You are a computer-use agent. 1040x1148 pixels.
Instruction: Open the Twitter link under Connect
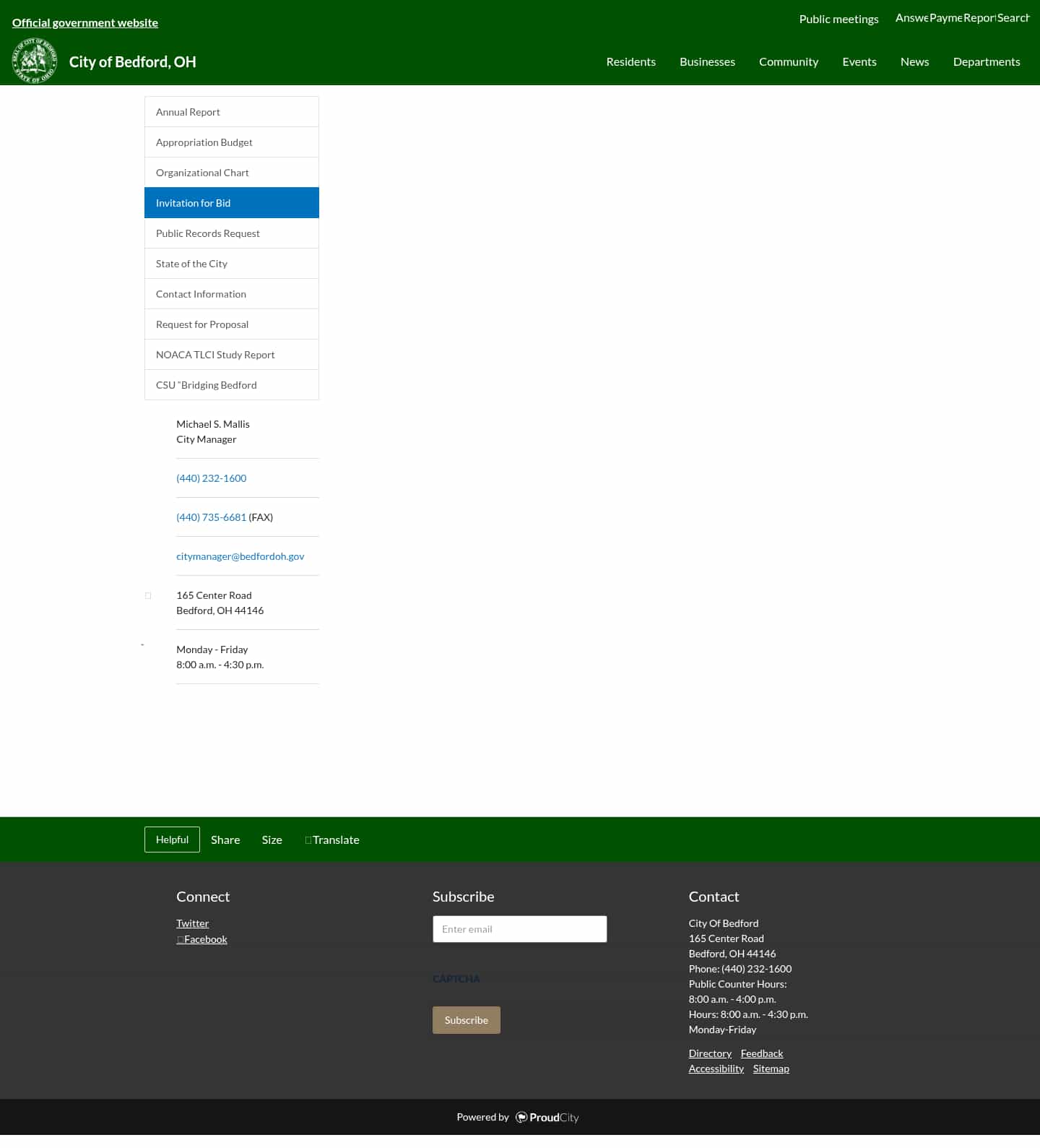[x=192, y=923]
